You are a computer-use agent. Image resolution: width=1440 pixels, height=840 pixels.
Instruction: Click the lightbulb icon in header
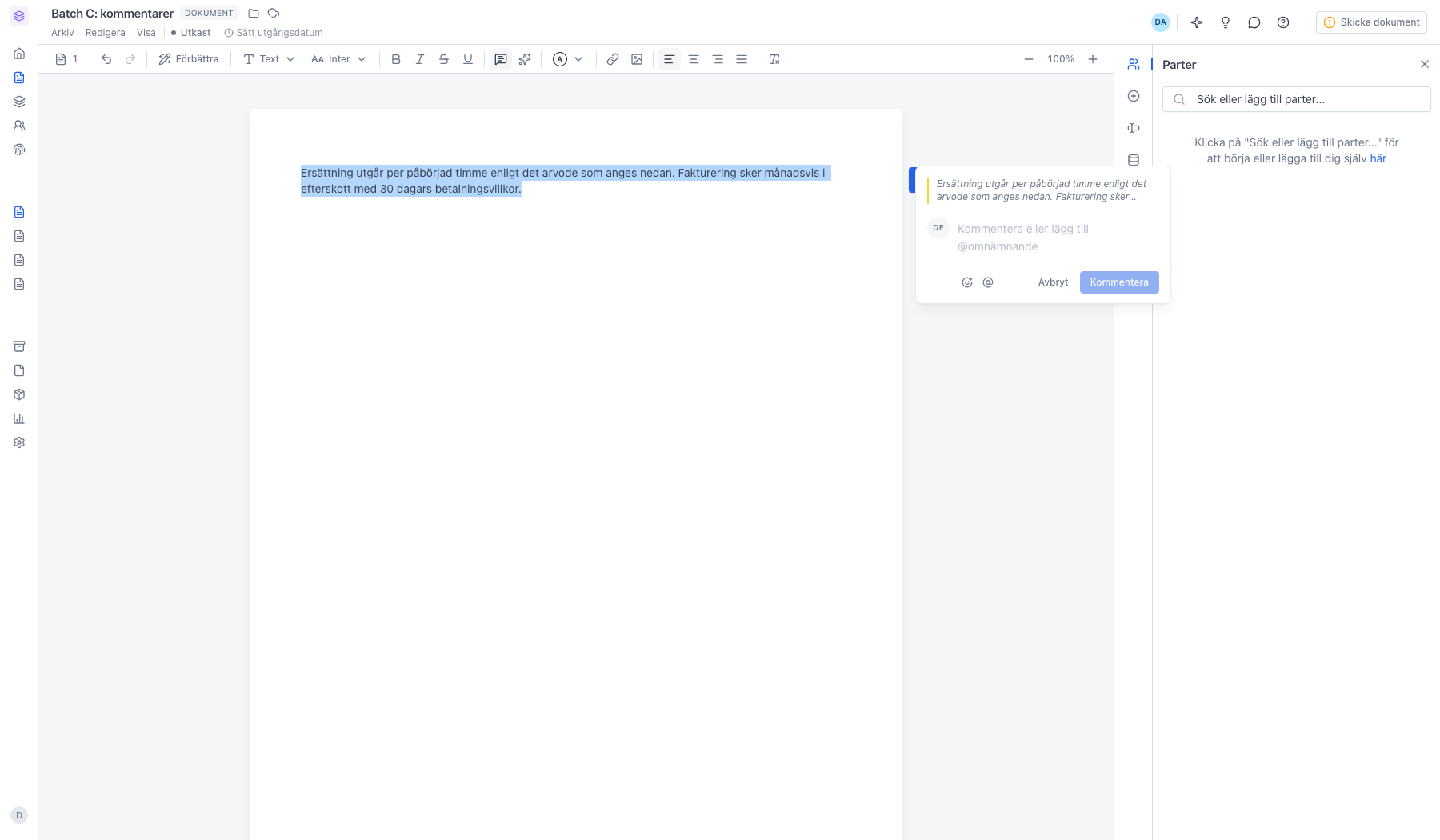1226,22
